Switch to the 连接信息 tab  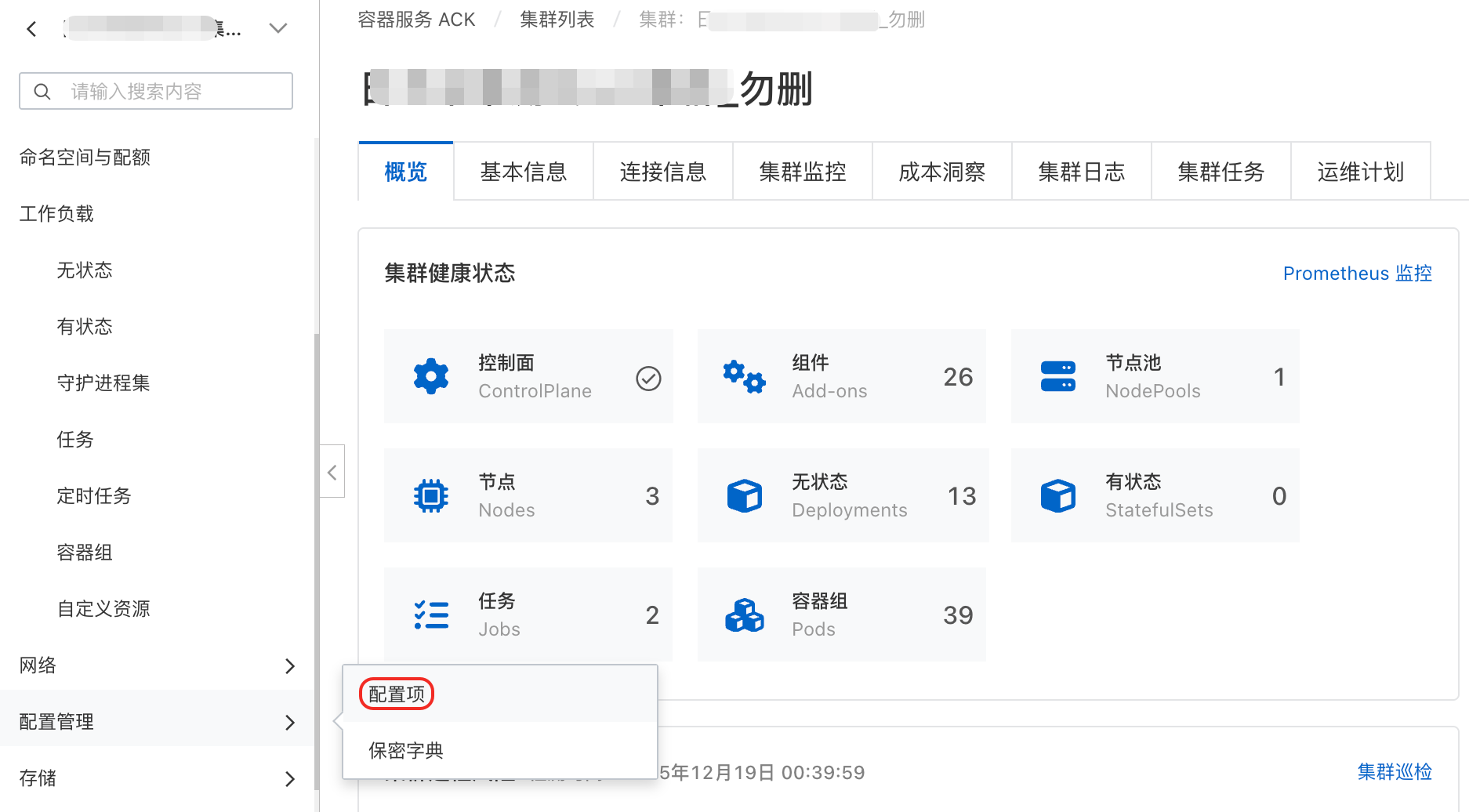click(663, 172)
